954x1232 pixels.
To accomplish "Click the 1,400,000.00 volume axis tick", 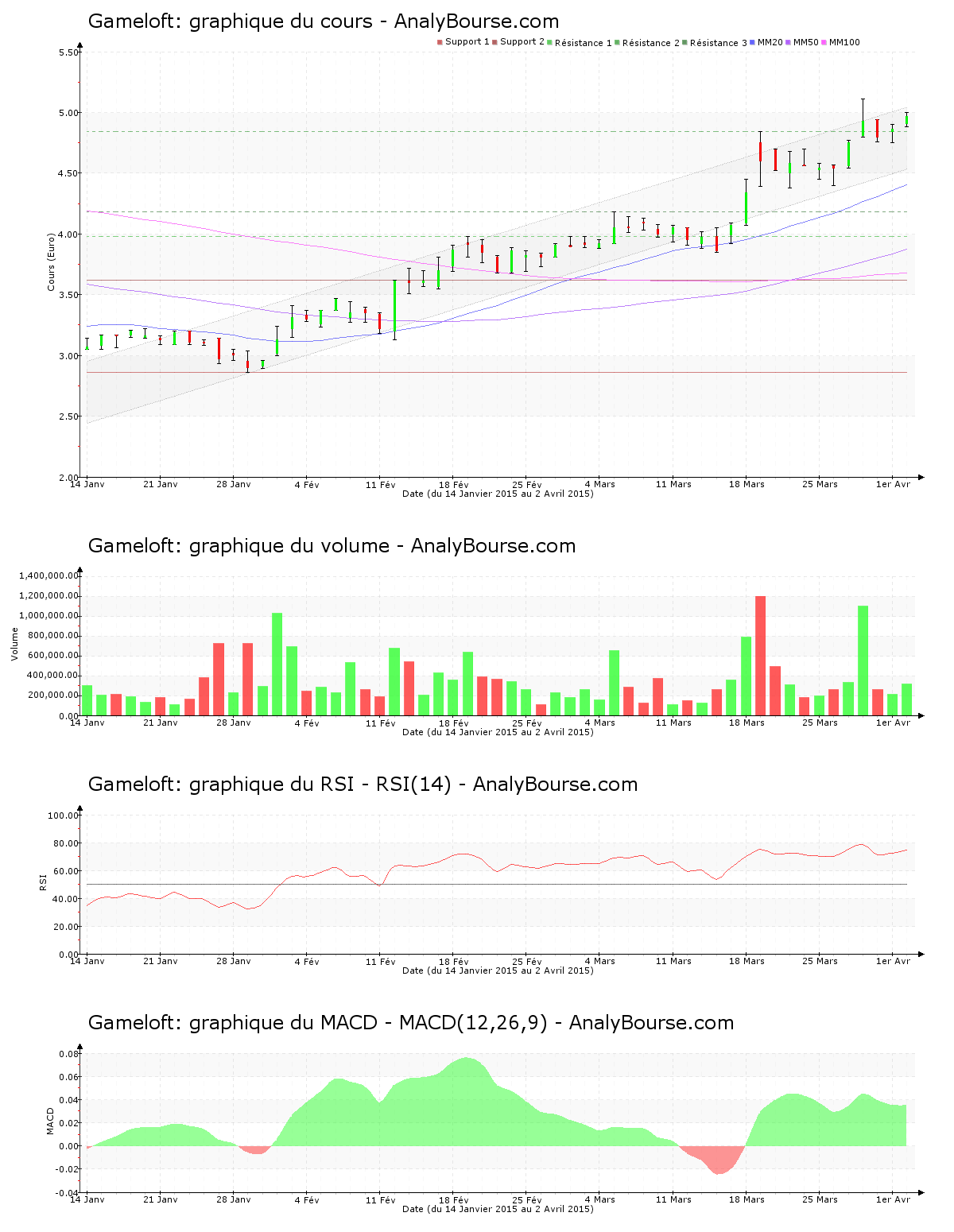I will pos(50,575).
